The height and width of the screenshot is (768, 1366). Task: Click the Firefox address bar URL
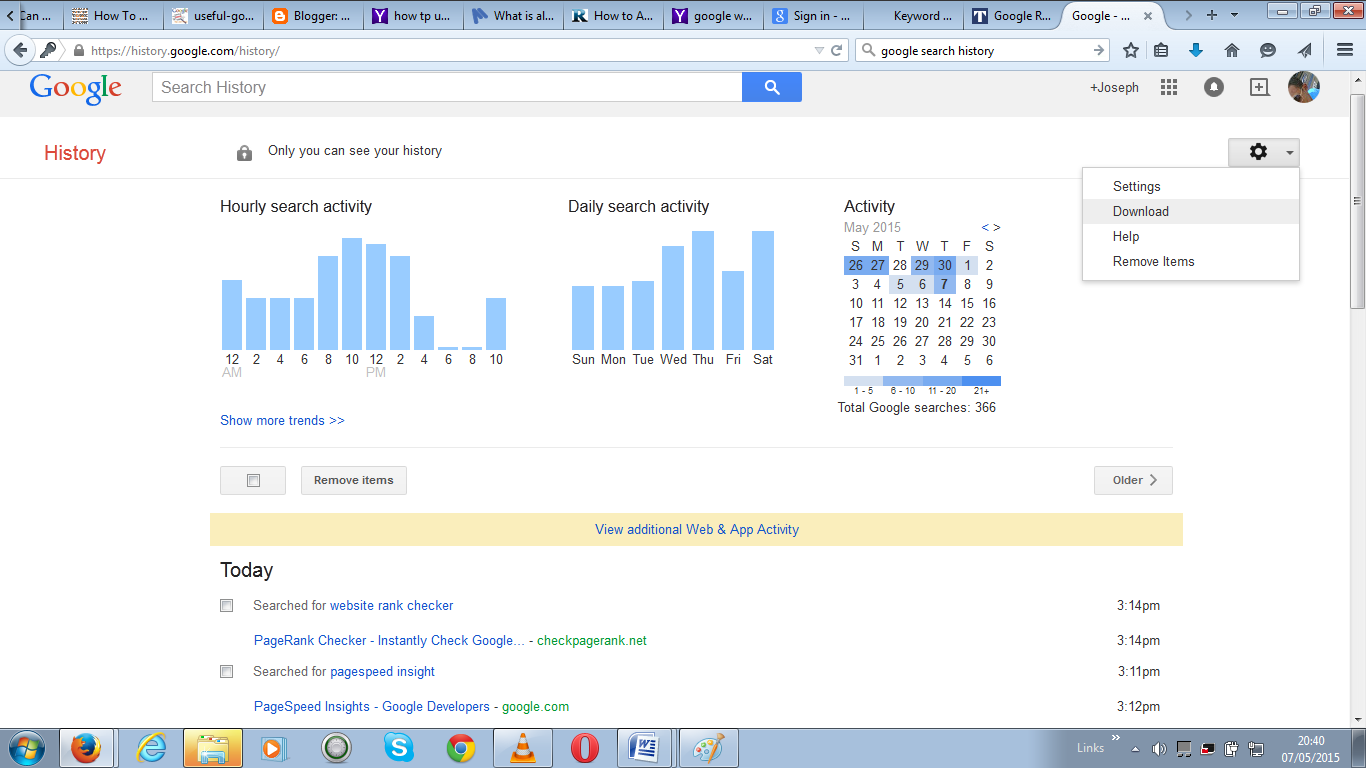pos(185,50)
